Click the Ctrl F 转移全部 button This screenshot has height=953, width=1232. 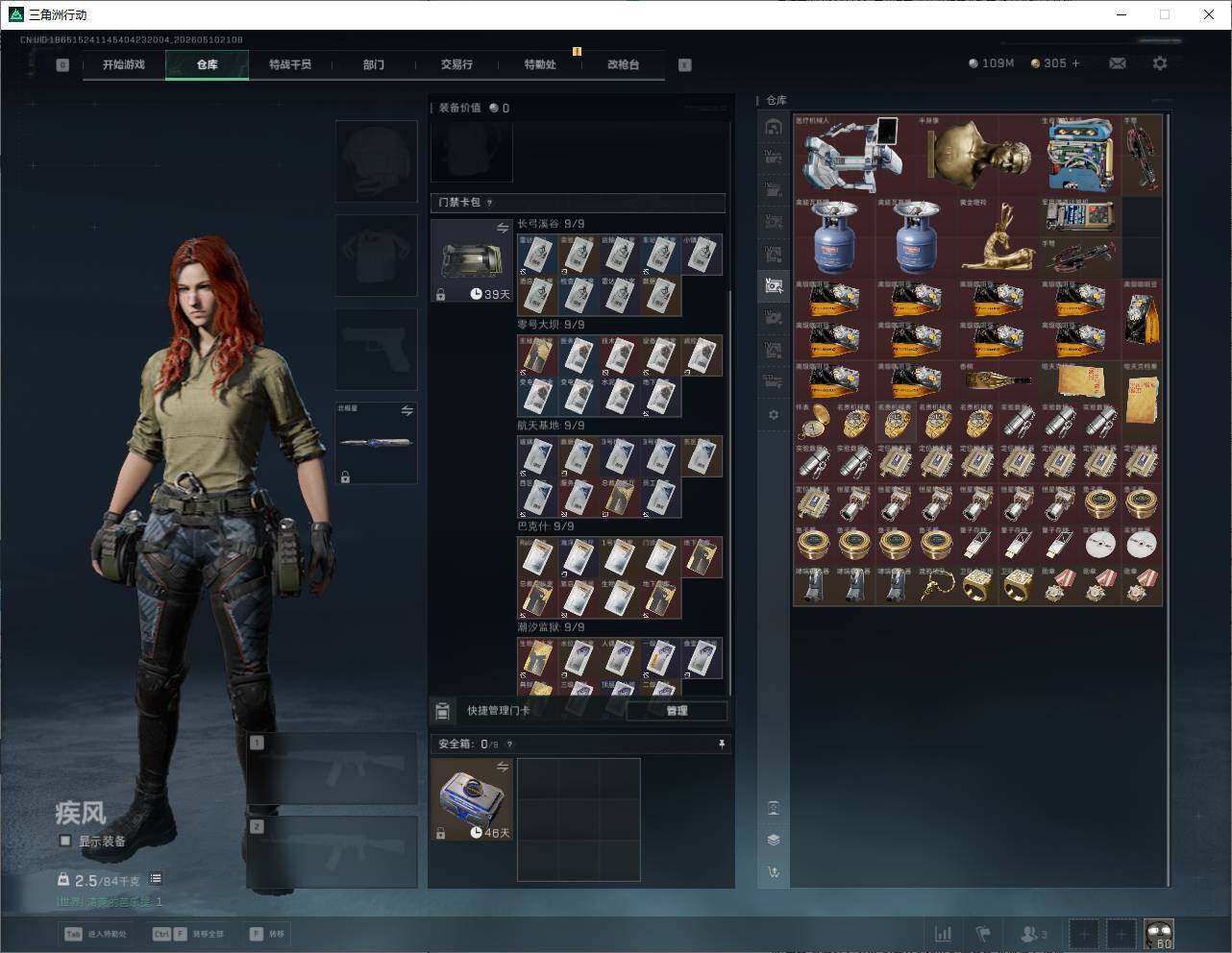point(188,934)
